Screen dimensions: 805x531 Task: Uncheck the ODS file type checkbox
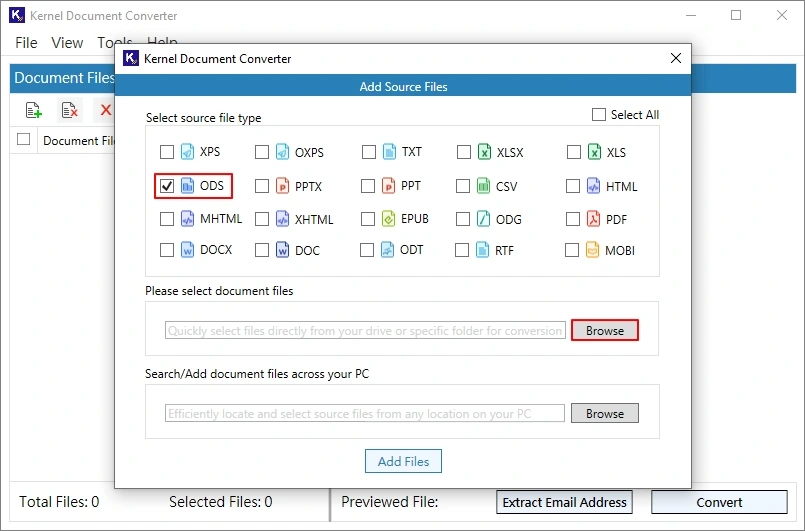[x=167, y=186]
